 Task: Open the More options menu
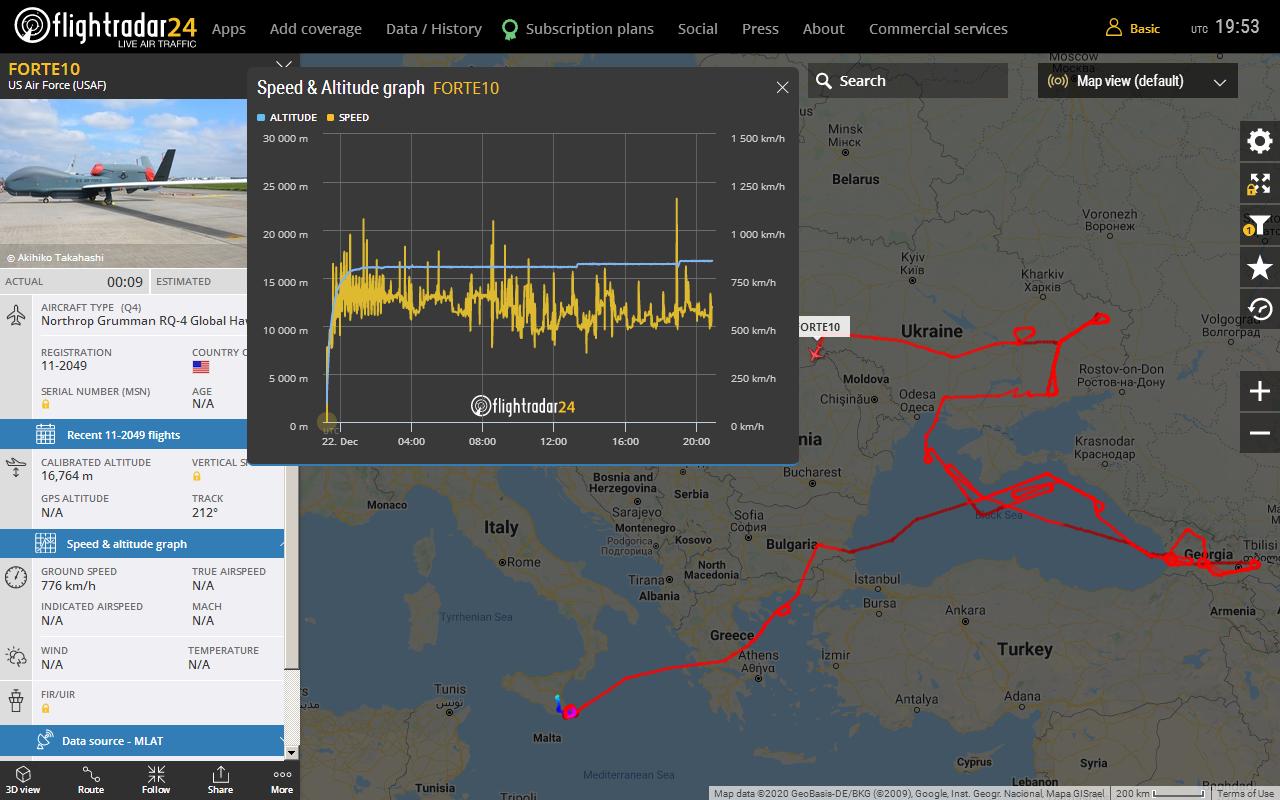click(282, 780)
